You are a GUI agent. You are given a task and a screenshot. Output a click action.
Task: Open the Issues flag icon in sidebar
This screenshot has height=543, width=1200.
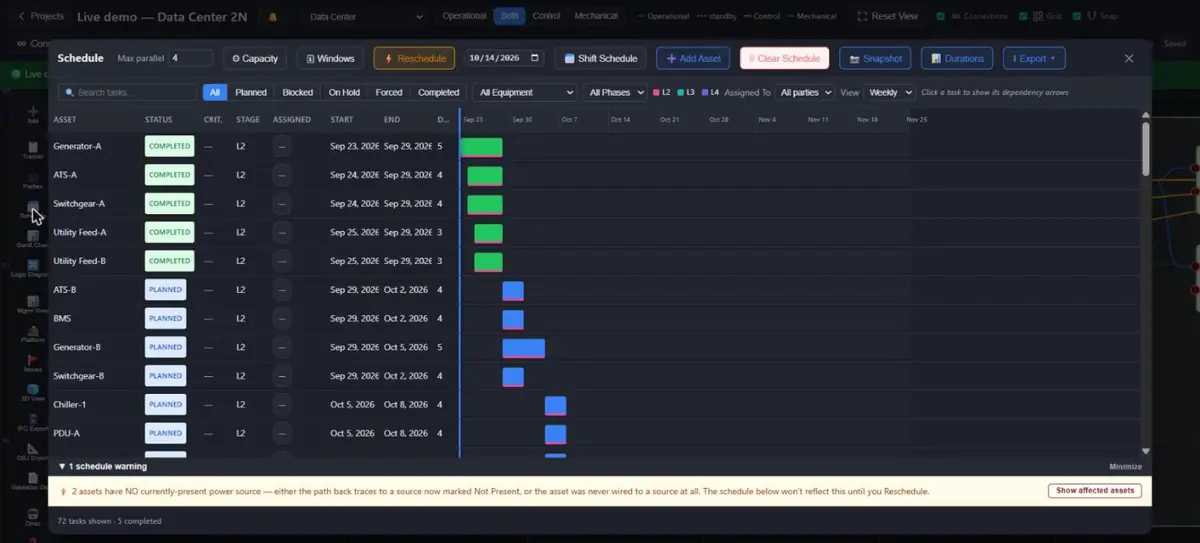point(33,362)
